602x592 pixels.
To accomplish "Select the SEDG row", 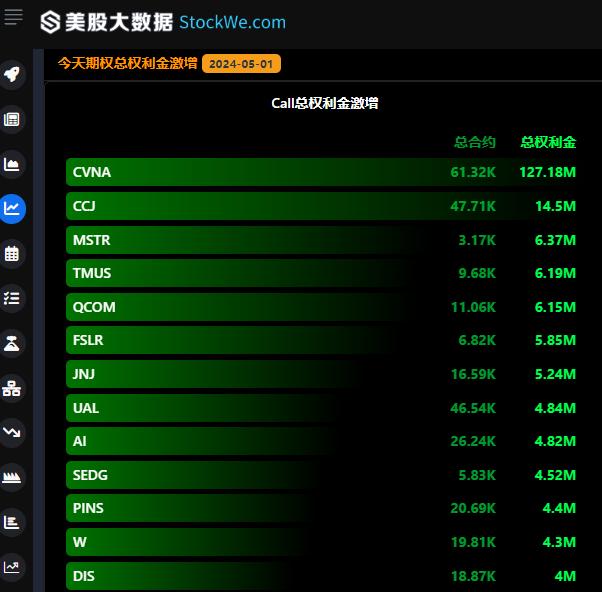I will point(321,475).
